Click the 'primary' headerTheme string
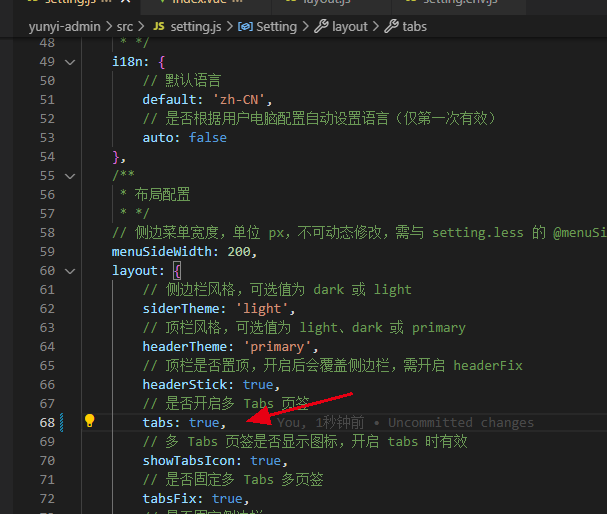The height and width of the screenshot is (514, 607). click(280, 346)
